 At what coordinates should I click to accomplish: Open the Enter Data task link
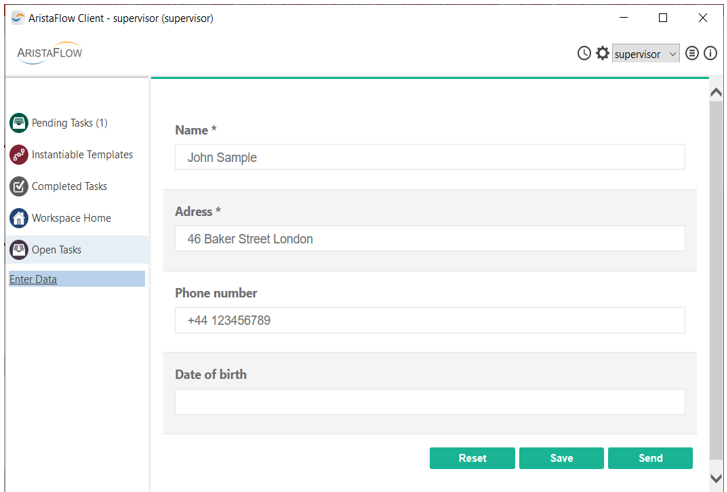(33, 279)
